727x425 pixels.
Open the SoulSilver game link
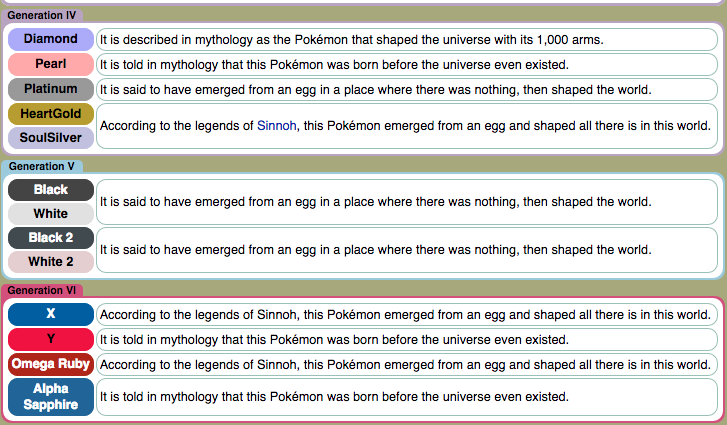(51, 138)
